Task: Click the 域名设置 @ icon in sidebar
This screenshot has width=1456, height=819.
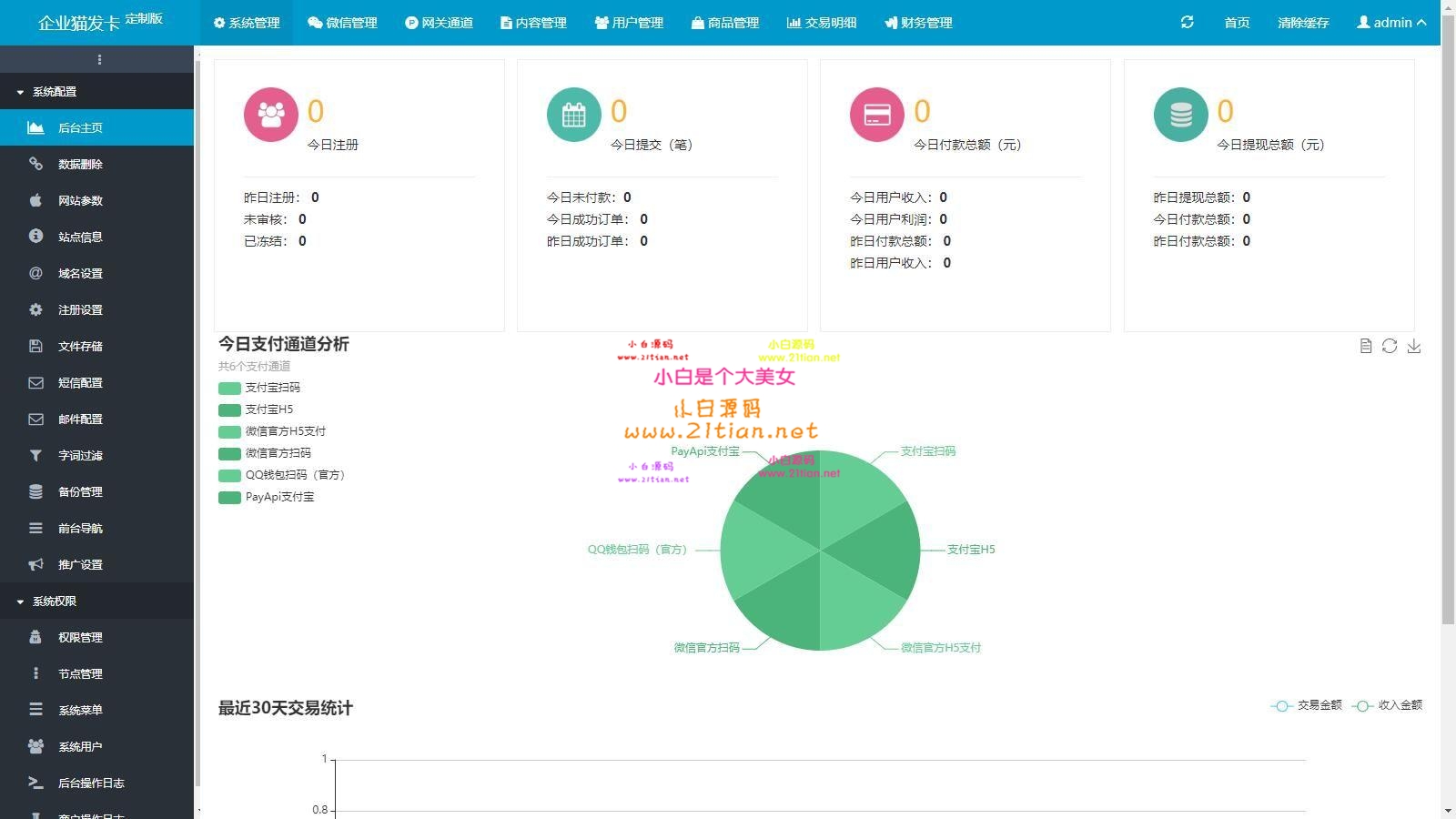Action: tap(35, 273)
